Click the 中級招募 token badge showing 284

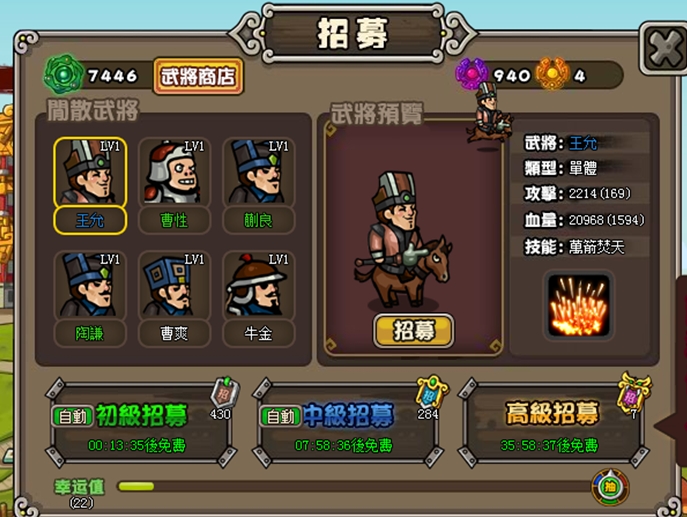coord(432,392)
